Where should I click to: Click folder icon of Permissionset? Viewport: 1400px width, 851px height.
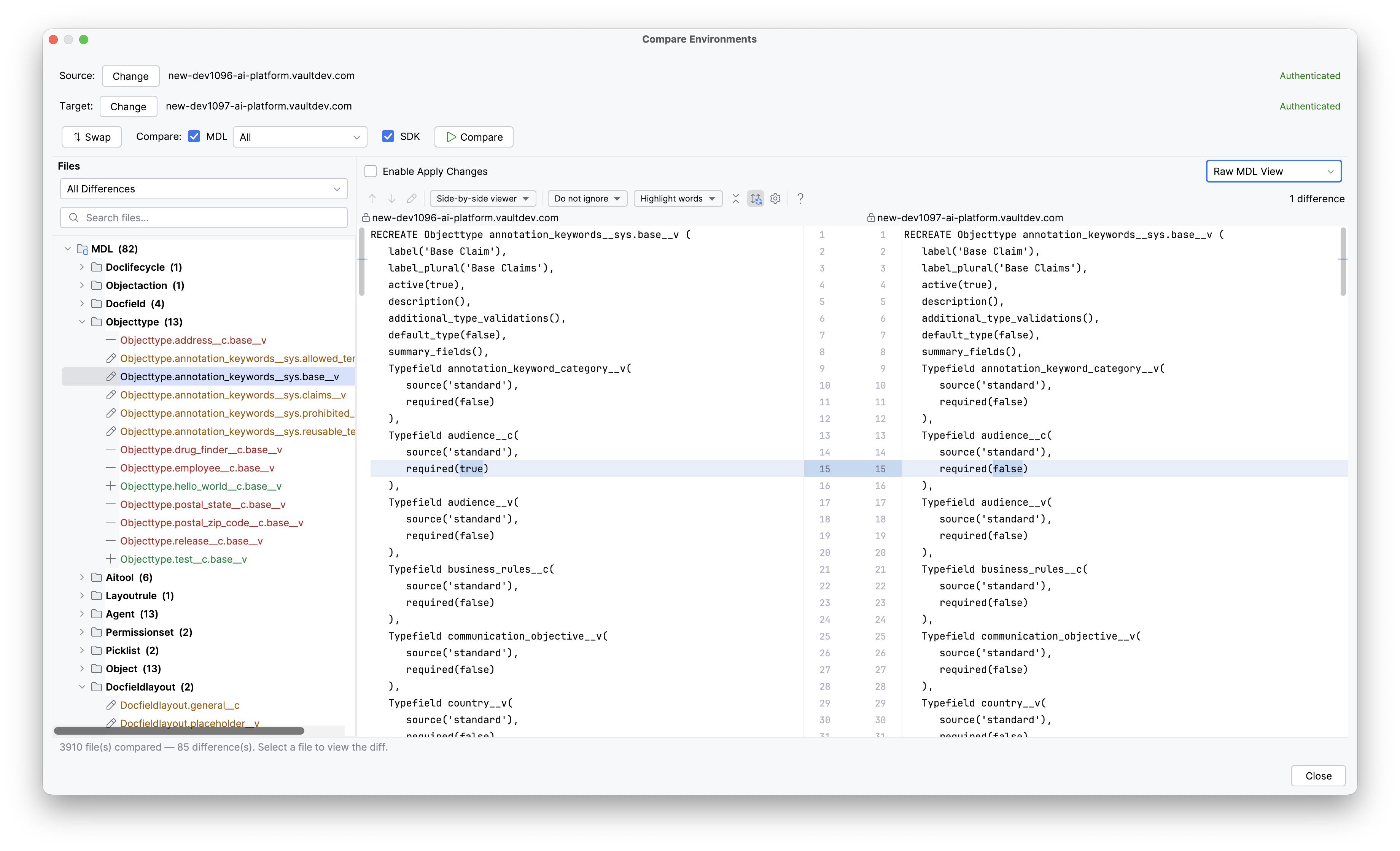click(x=97, y=632)
